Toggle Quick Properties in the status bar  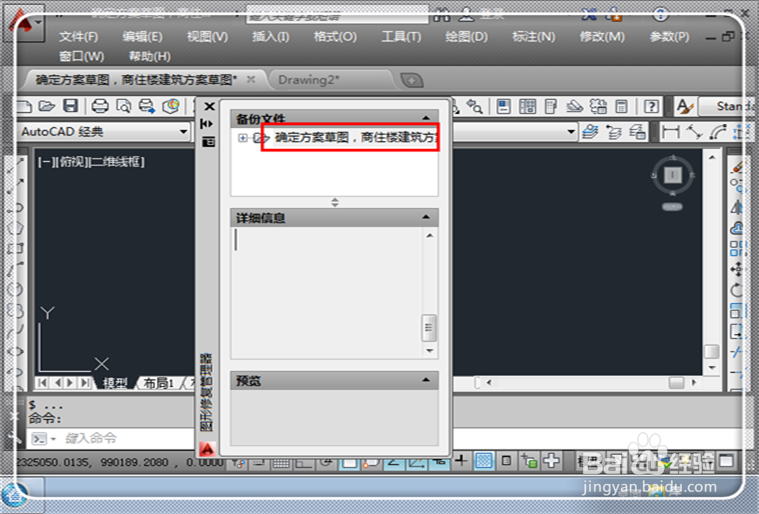pyautogui.click(x=506, y=461)
